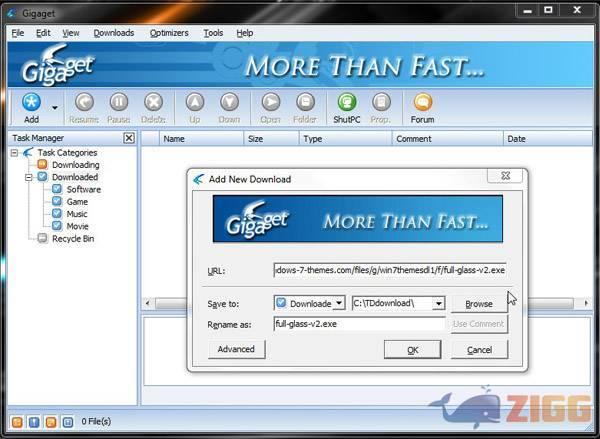This screenshot has height=439, width=600.
Task: Open the View menu
Action: [71, 33]
